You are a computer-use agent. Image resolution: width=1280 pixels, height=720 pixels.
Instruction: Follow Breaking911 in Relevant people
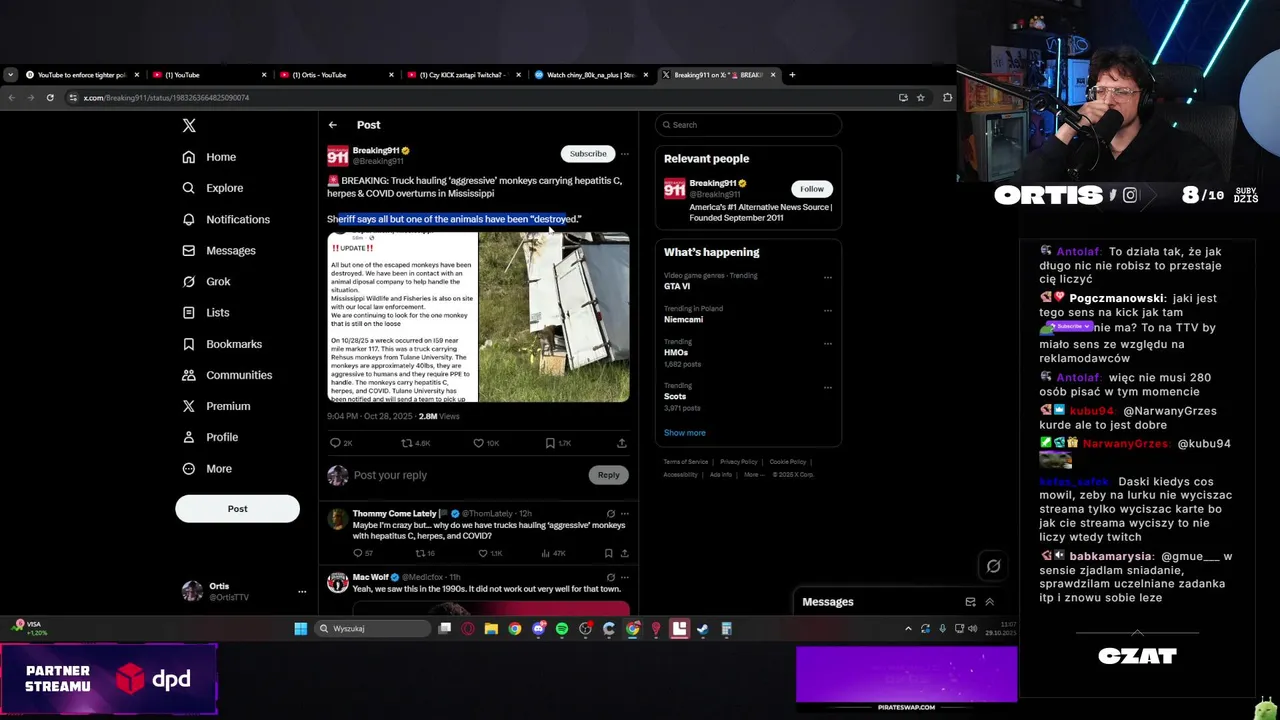812,189
